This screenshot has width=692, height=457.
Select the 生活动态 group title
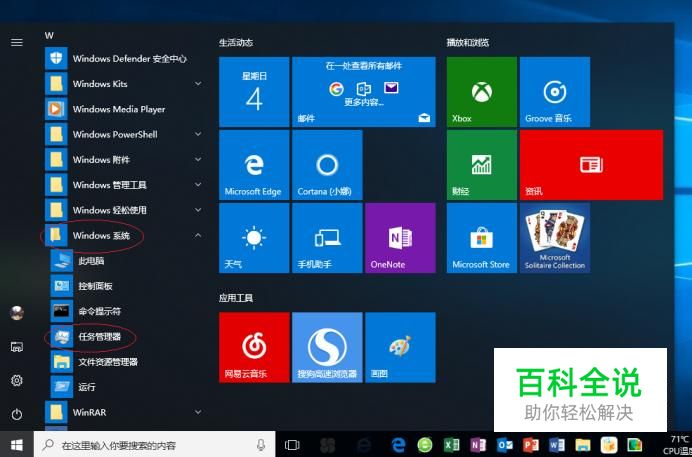236,43
